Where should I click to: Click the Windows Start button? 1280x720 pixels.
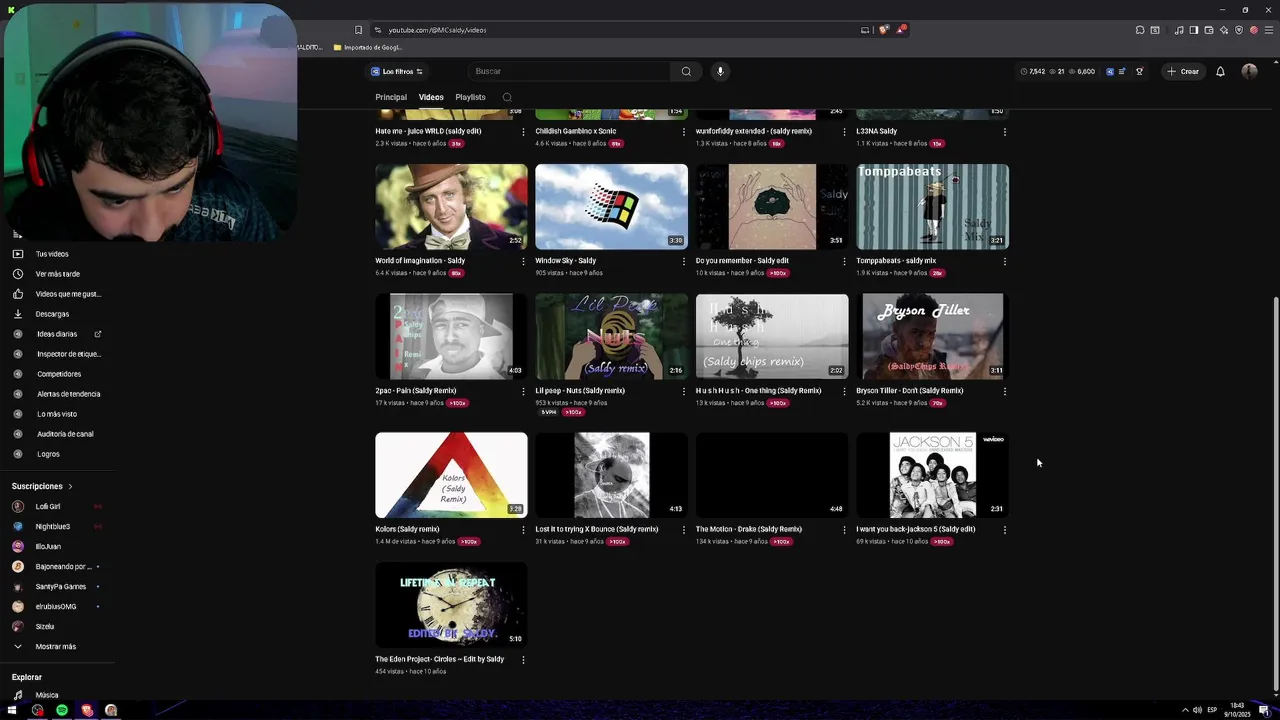coord(12,710)
